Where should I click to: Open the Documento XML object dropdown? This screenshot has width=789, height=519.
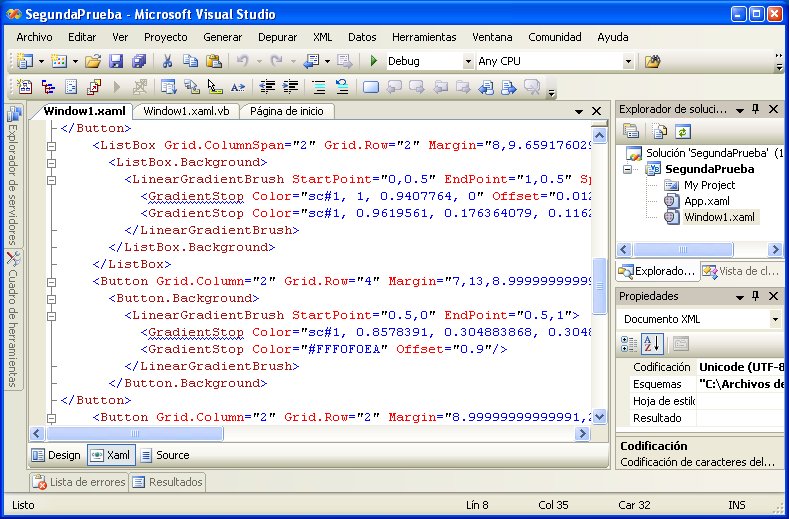pos(775,319)
